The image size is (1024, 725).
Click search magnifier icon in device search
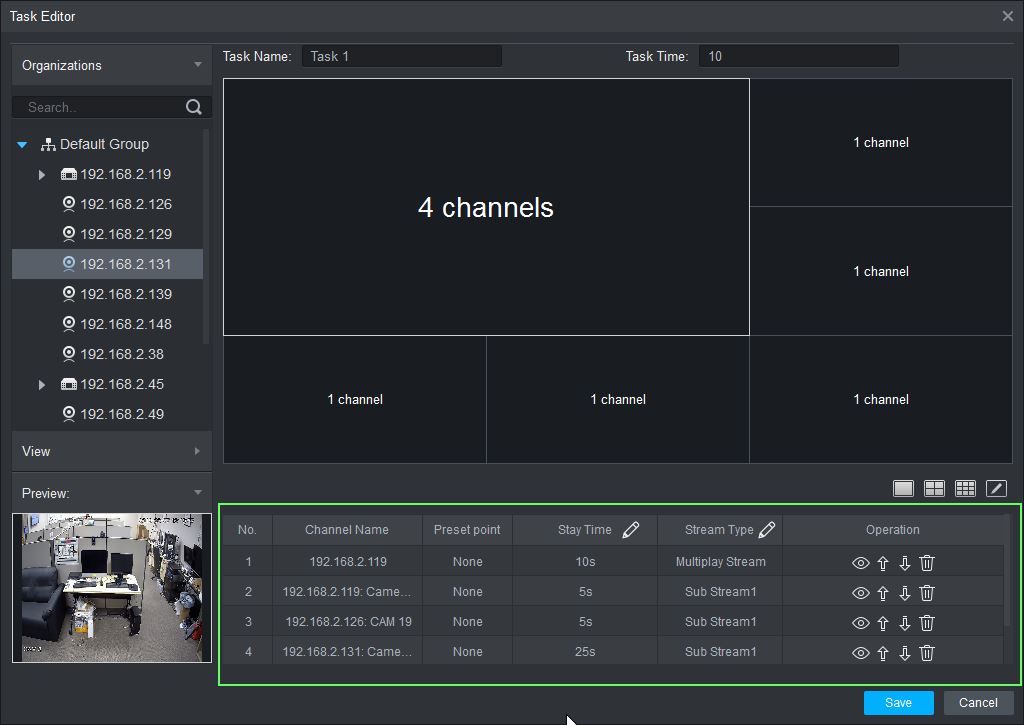(194, 107)
